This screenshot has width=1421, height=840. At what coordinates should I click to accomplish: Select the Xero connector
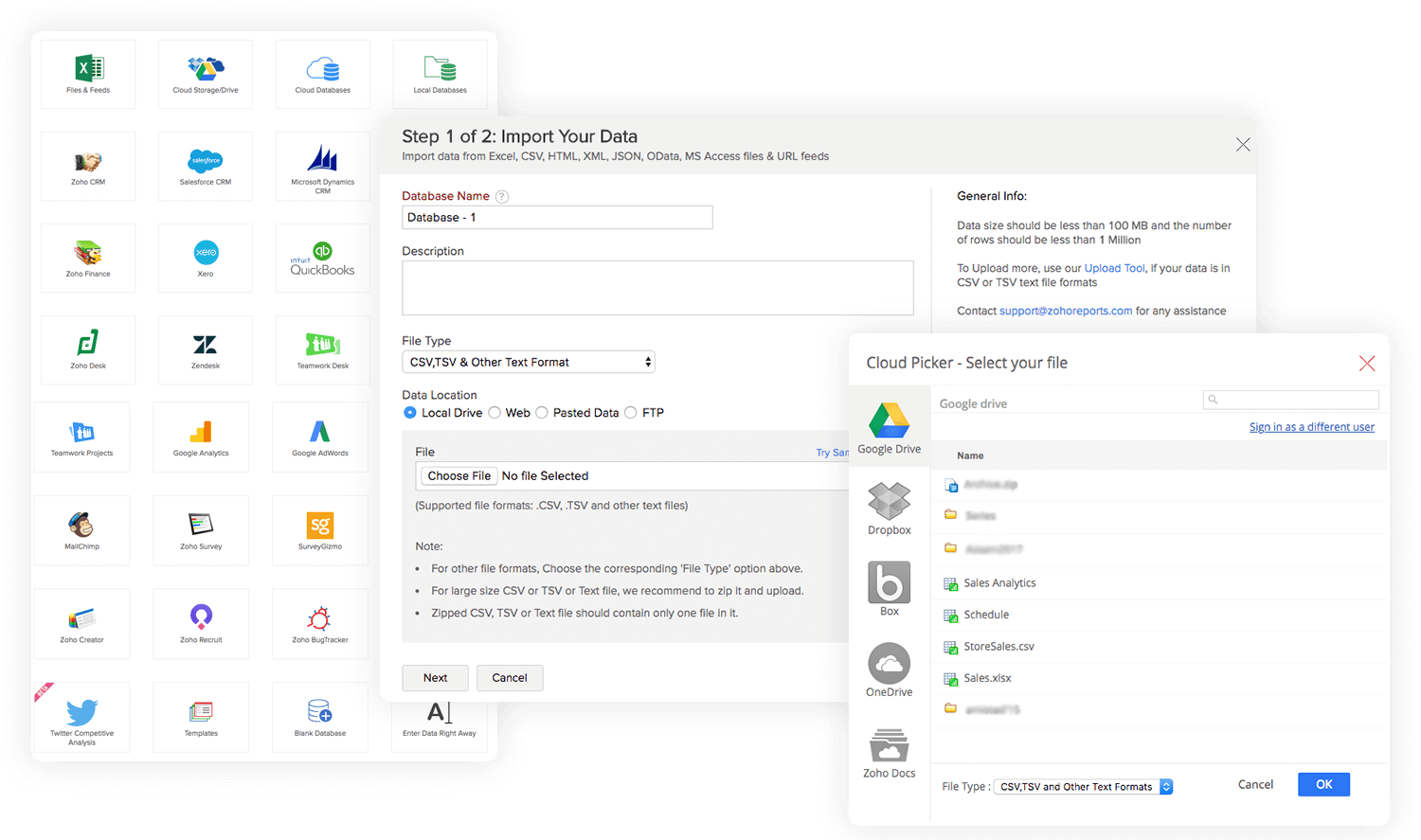click(x=206, y=258)
